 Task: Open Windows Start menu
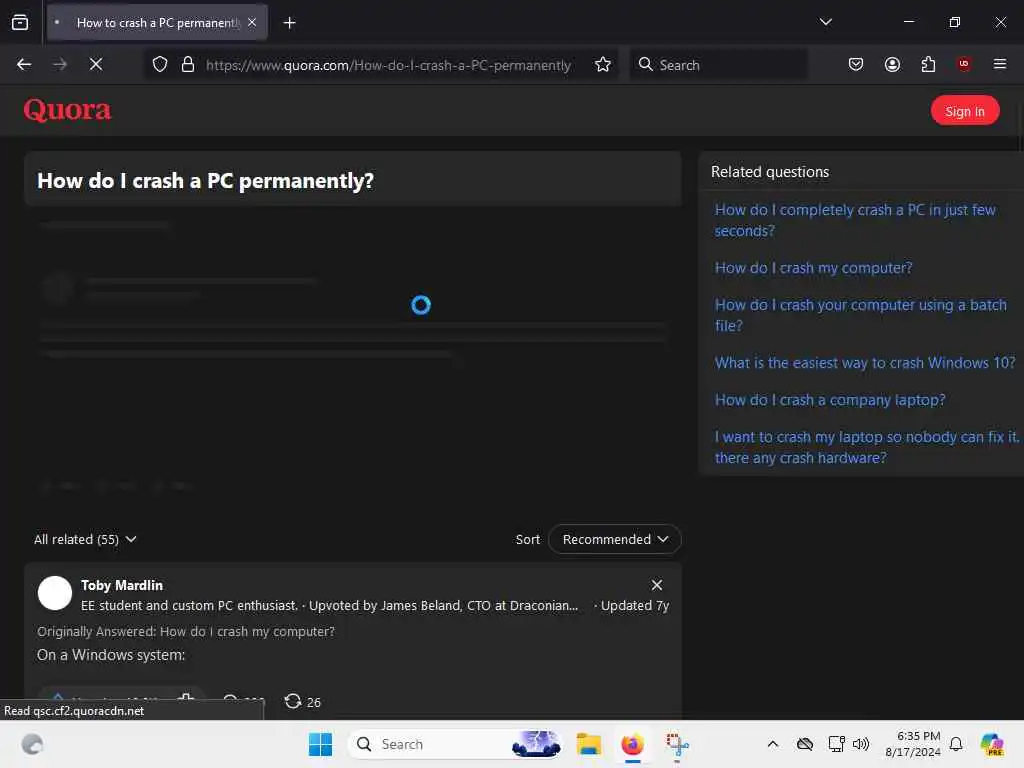(320, 744)
